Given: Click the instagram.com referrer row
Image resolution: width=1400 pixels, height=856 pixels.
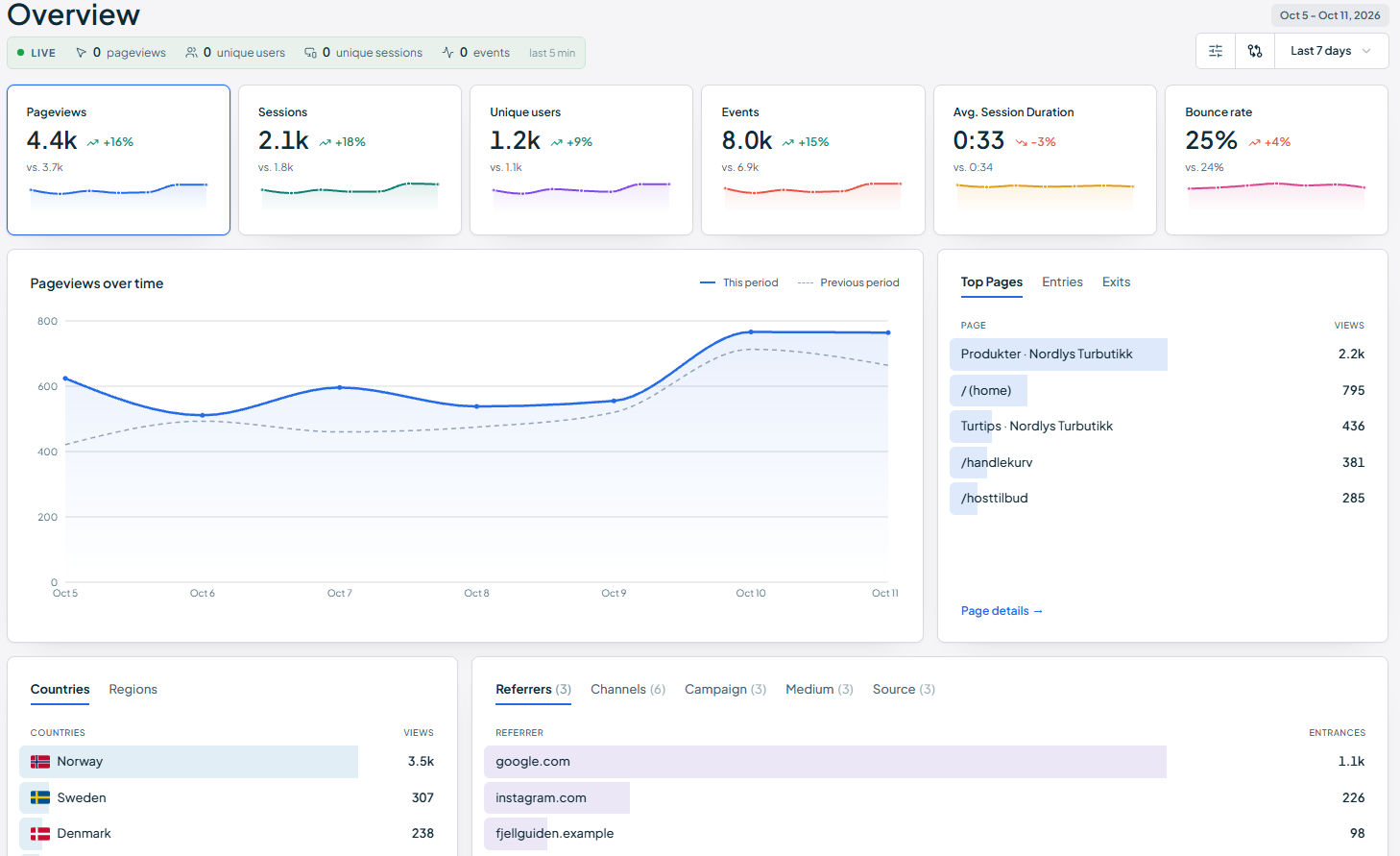Looking at the screenshot, I should tap(930, 797).
